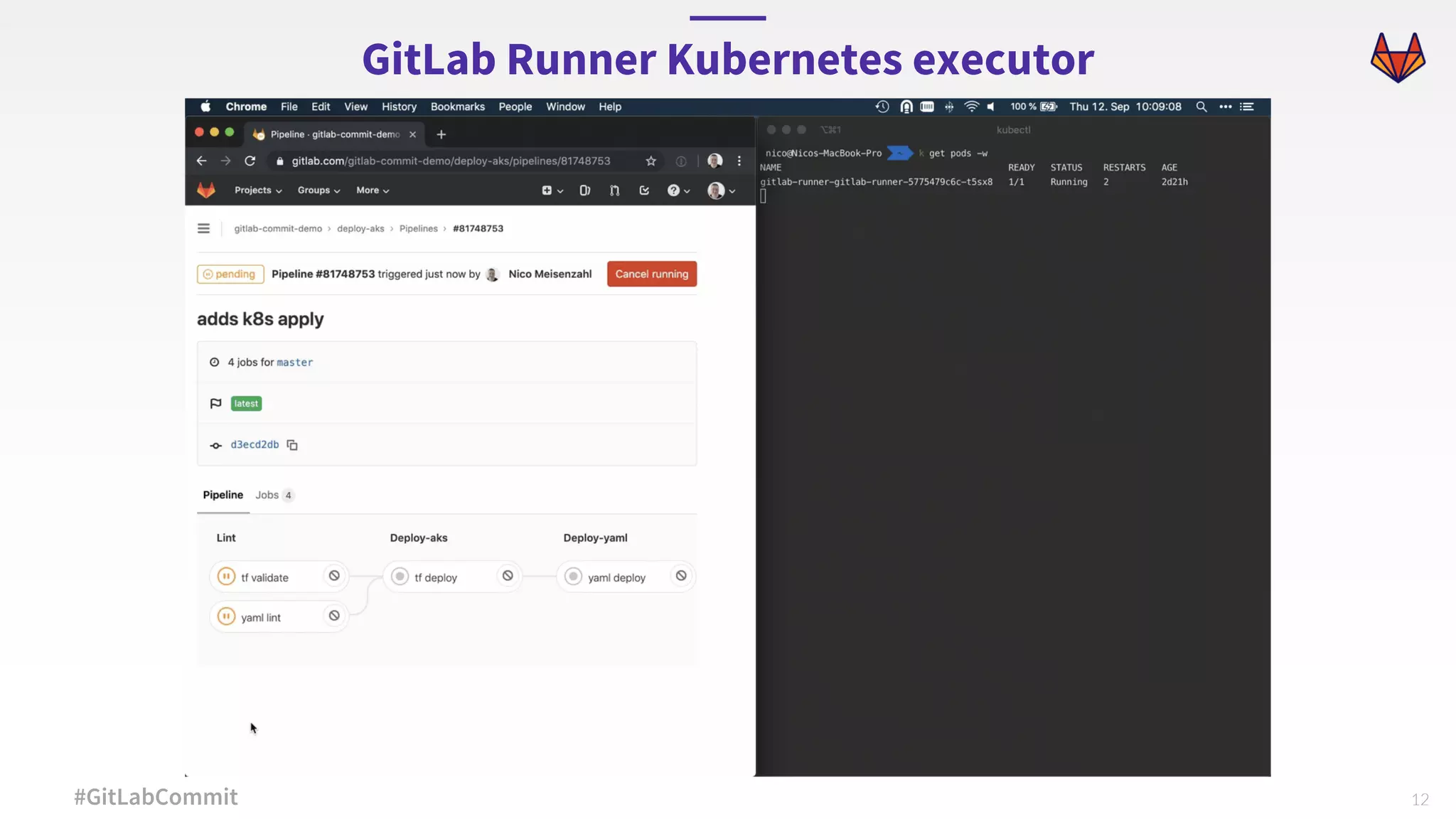Open a new browser tab with plus
Screen dimensions: 1456x819
[x=441, y=134]
